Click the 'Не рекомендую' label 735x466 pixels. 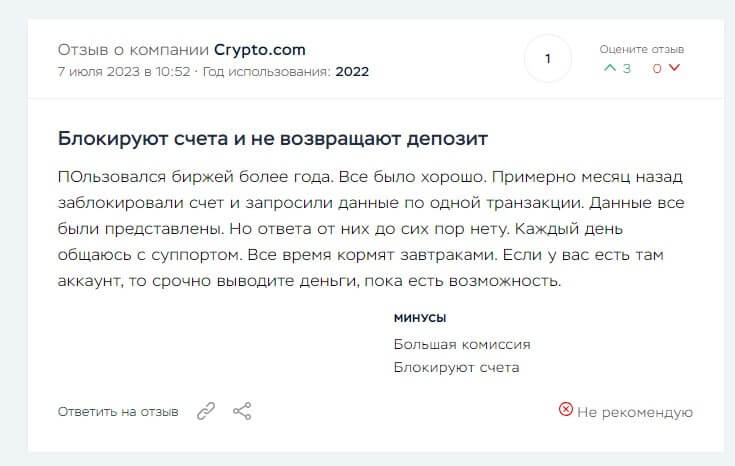point(634,411)
